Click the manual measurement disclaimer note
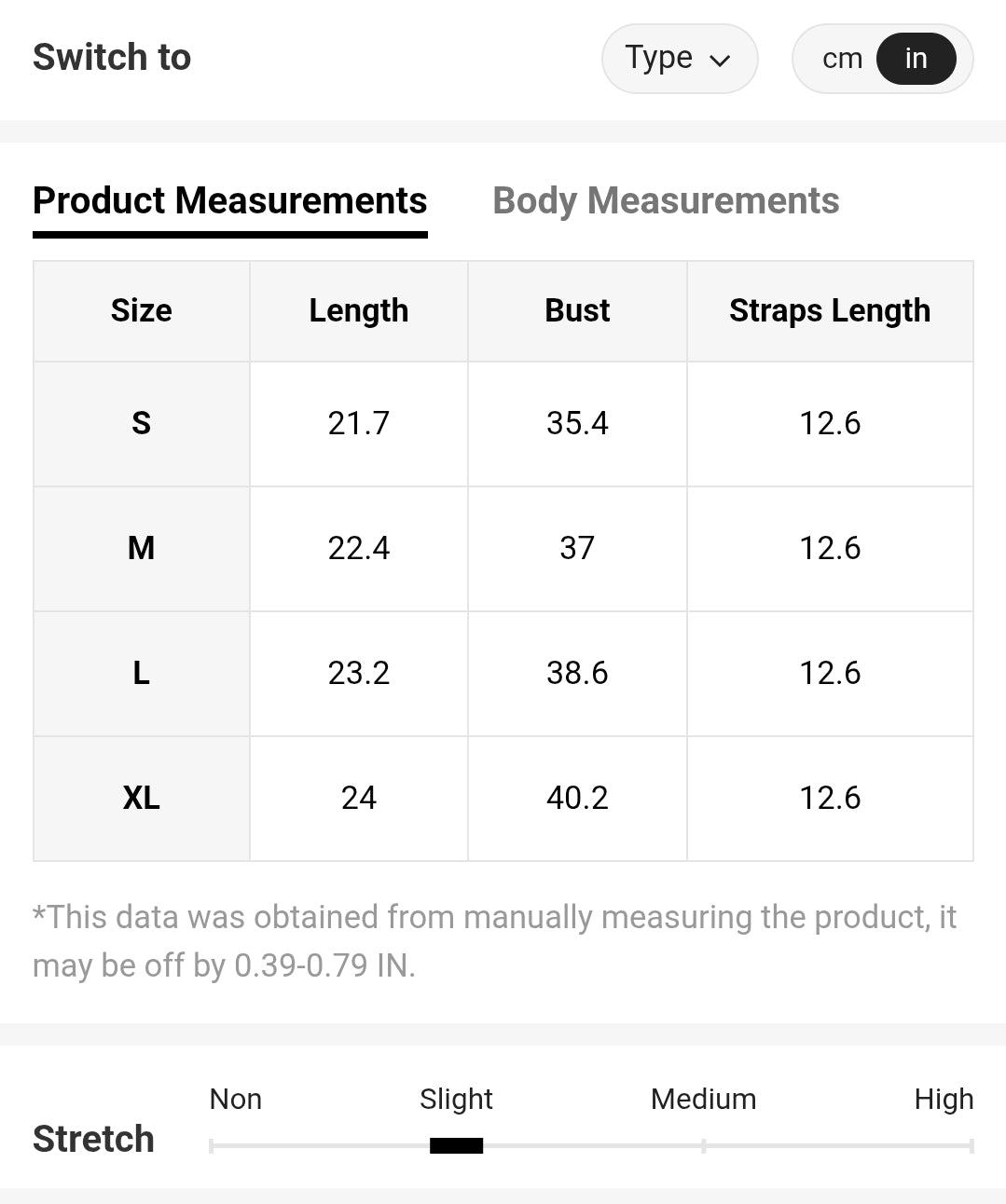 pos(494,941)
